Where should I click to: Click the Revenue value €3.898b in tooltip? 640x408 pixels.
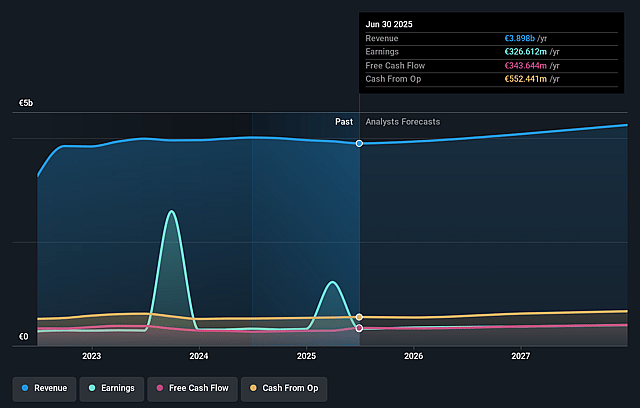click(520, 38)
